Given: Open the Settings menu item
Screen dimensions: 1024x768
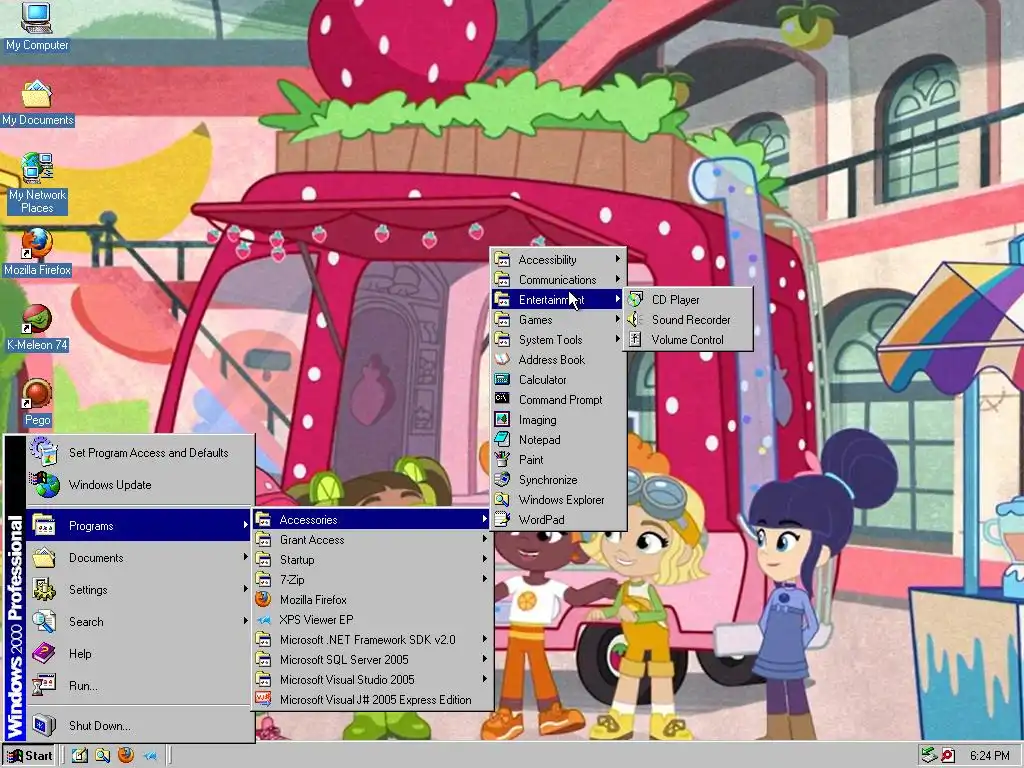Looking at the screenshot, I should [140, 590].
